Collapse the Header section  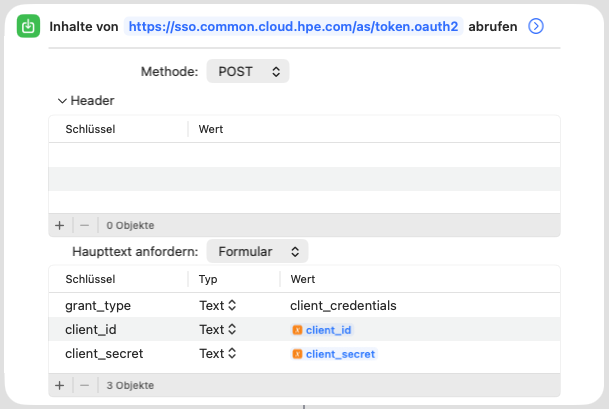pos(62,101)
